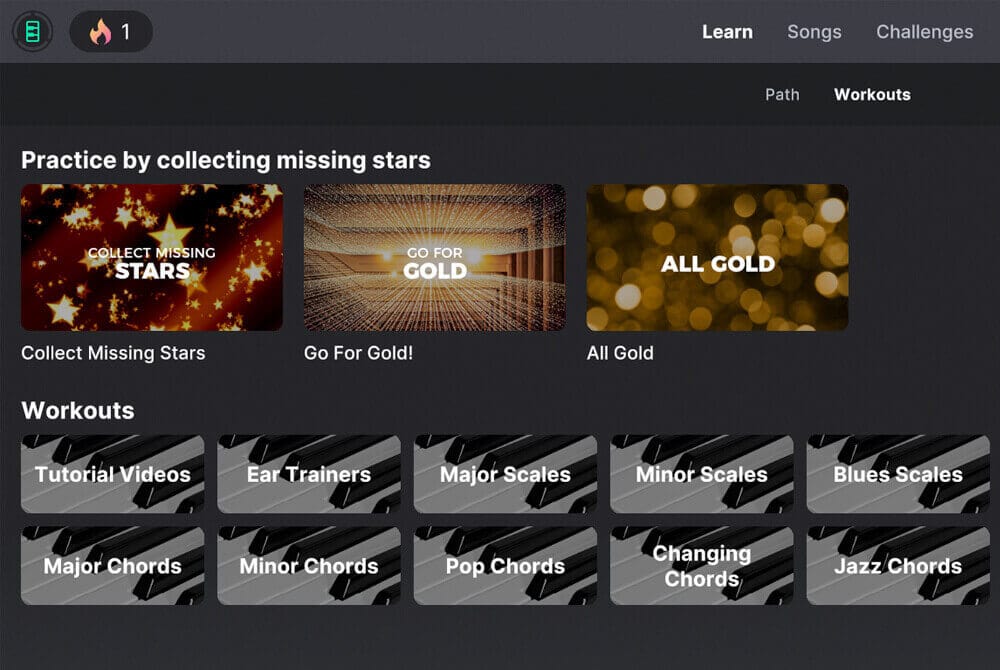Start the Major Chords workout
1000x670 pixels.
pos(112,566)
